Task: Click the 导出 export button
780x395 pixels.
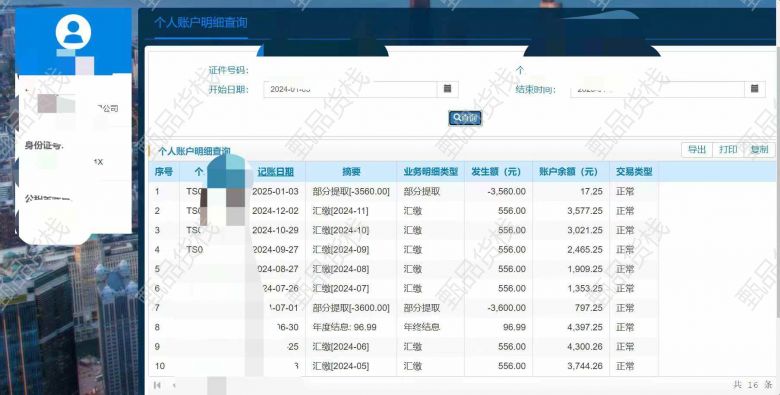Action: [x=696, y=149]
